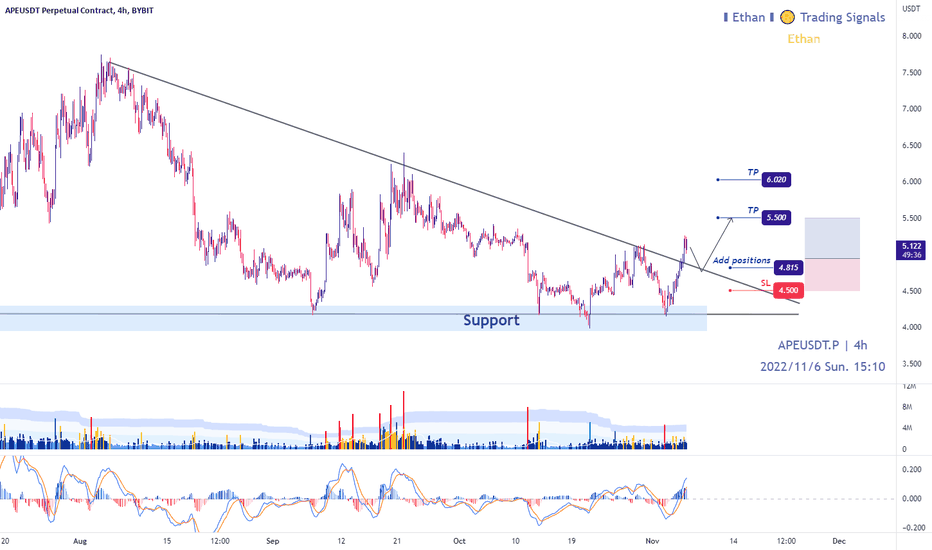The image size is (932, 550).
Task: Click the 3.500 price axis label
Action: (x=911, y=364)
